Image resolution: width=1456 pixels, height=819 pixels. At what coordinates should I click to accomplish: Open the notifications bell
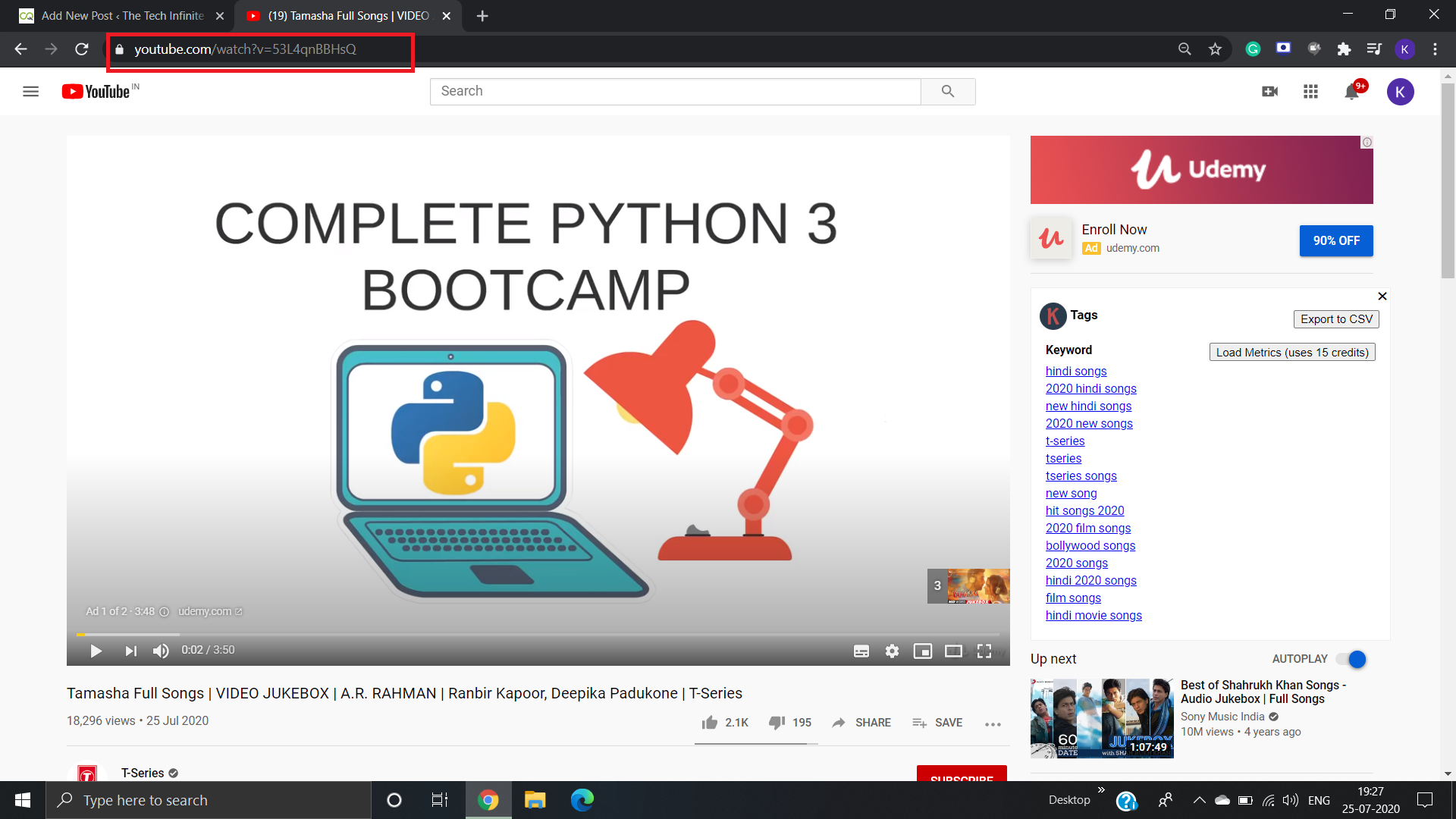coord(1352,92)
